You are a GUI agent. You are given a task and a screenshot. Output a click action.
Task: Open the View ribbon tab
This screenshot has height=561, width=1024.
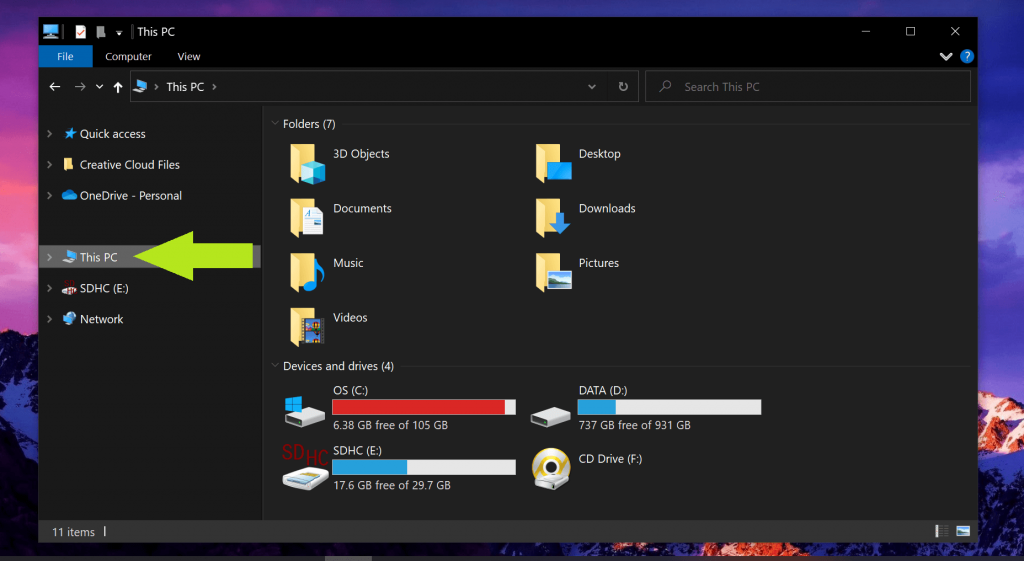click(x=188, y=57)
